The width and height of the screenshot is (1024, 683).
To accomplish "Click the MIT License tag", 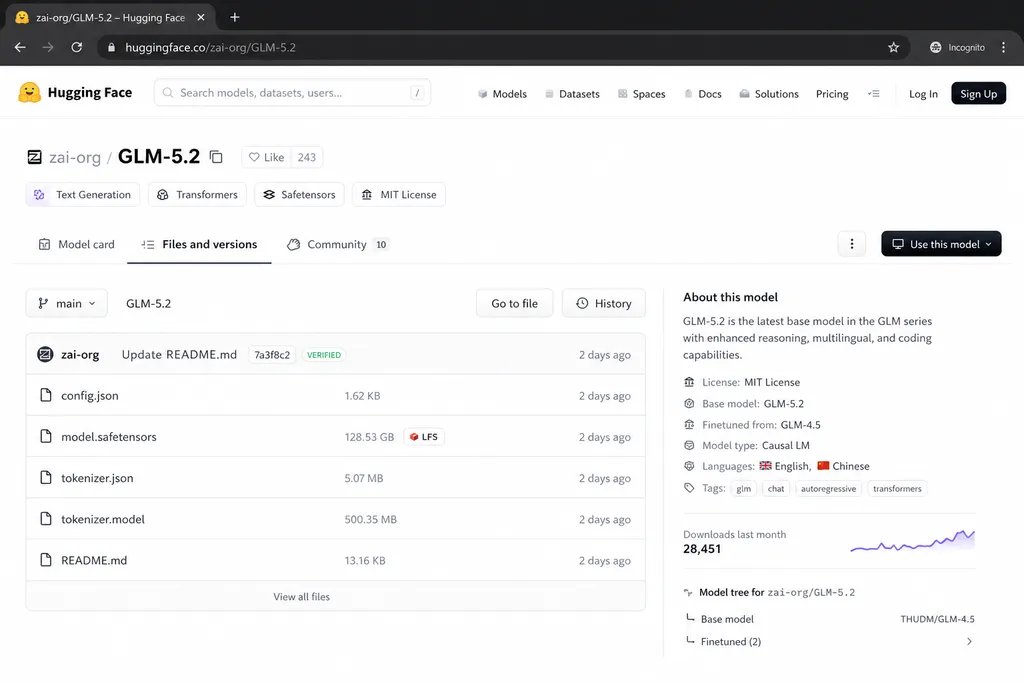I will click(x=399, y=195).
